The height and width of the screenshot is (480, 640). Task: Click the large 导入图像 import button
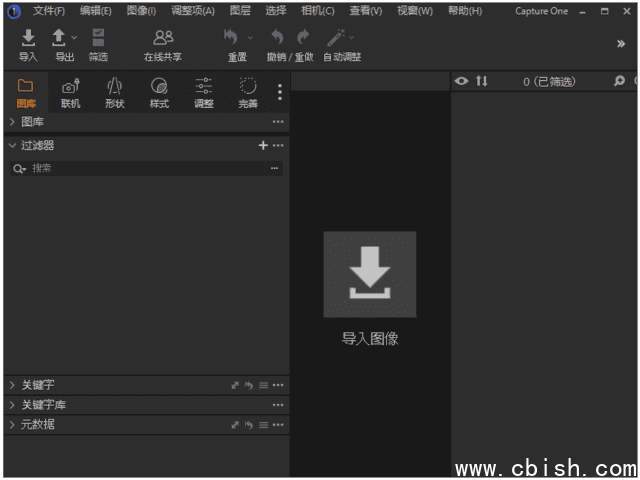point(370,275)
